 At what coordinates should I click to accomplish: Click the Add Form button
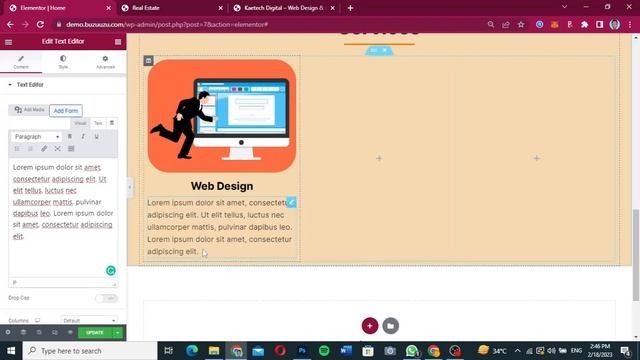click(x=66, y=111)
